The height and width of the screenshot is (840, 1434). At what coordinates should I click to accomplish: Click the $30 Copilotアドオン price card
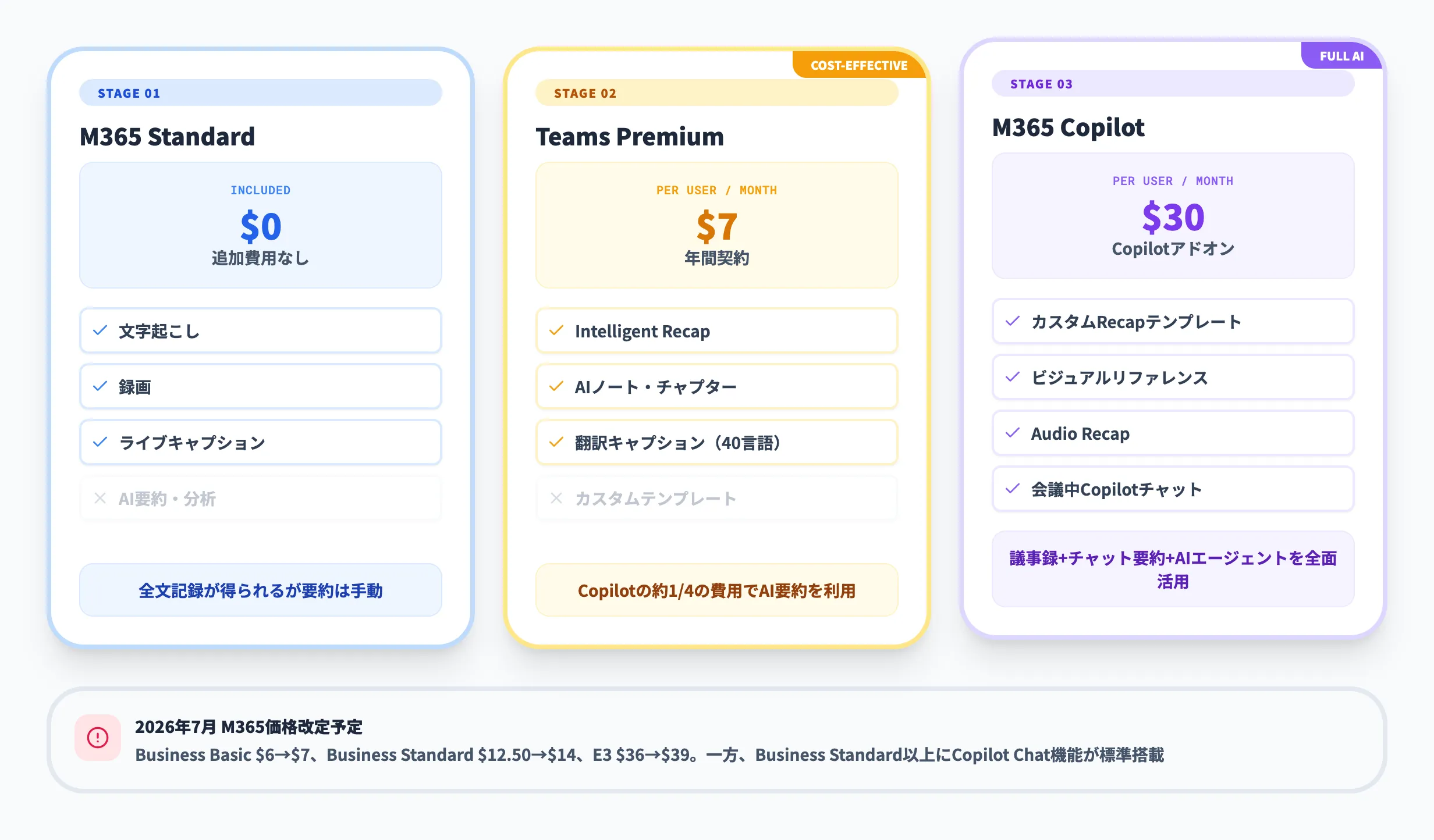click(1173, 217)
